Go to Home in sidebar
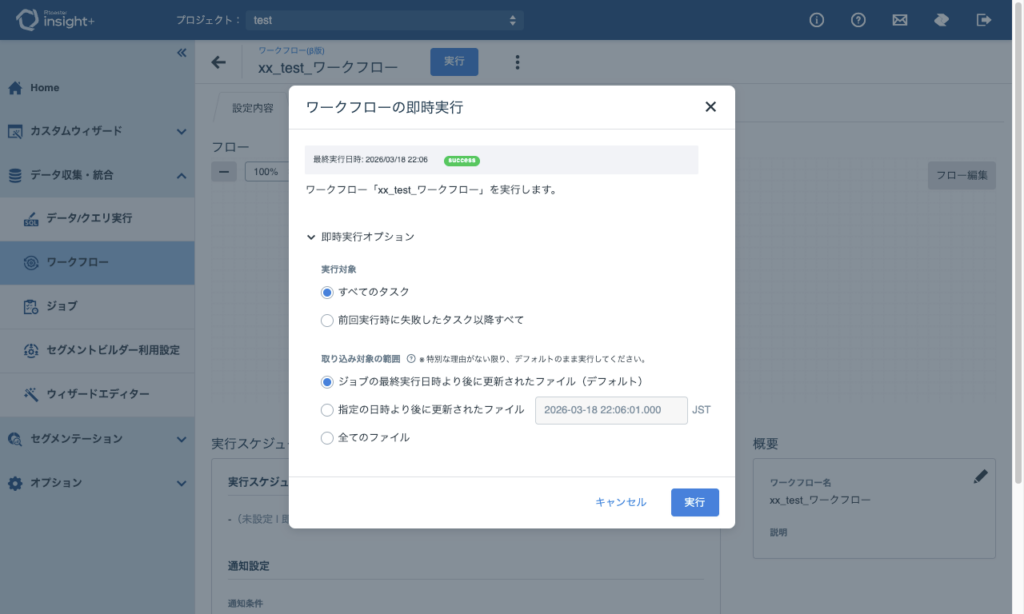 pyautogui.click(x=44, y=88)
